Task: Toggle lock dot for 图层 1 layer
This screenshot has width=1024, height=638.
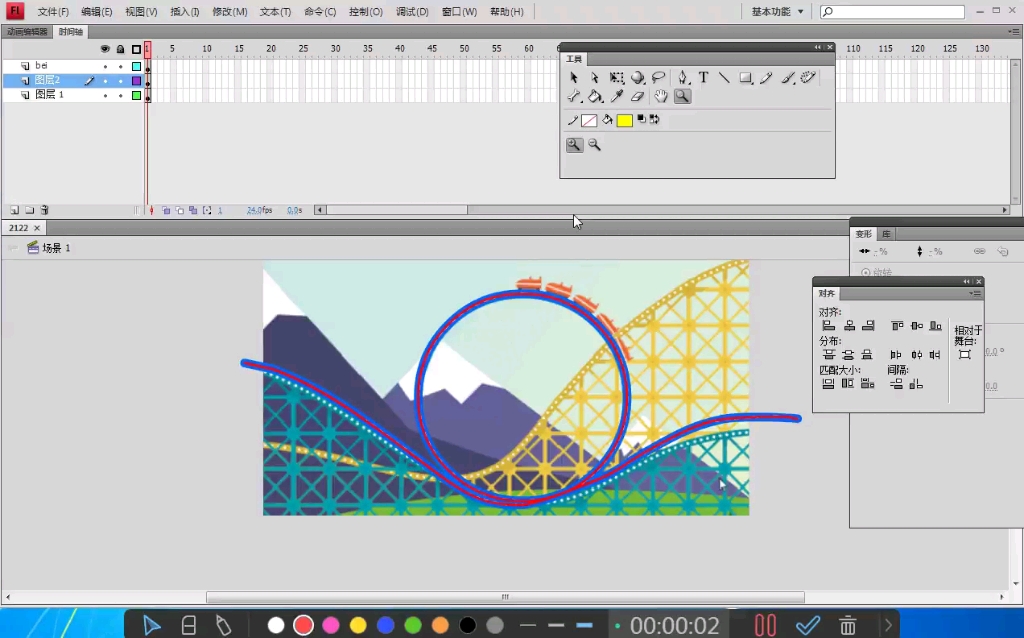Action: point(120,95)
